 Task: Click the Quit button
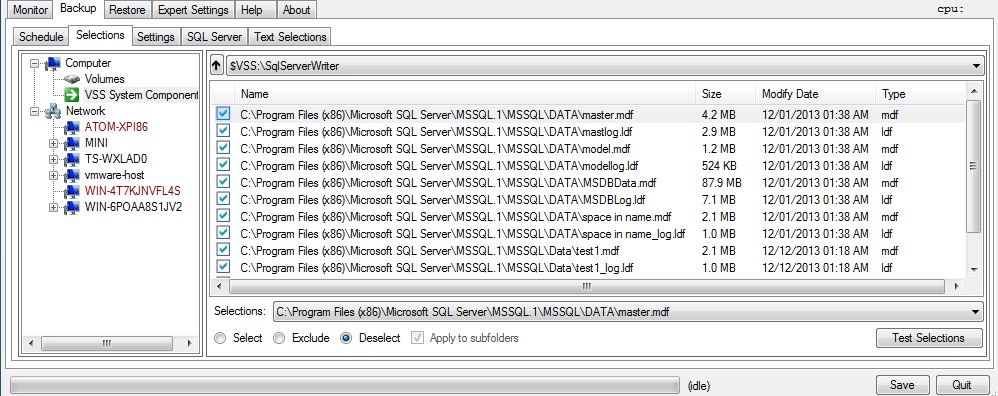[x=962, y=385]
